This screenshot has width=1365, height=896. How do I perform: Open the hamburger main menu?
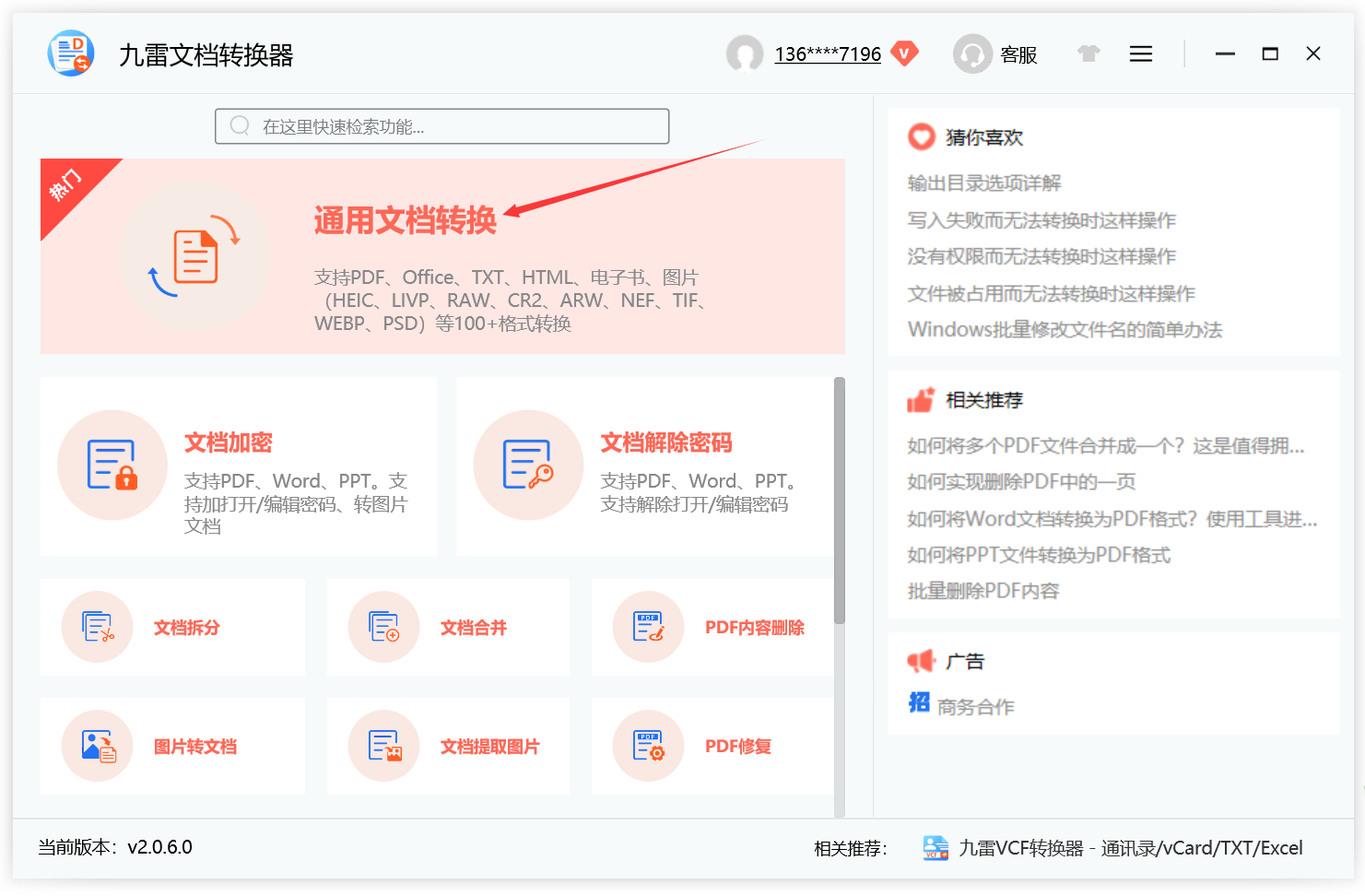[x=1141, y=53]
